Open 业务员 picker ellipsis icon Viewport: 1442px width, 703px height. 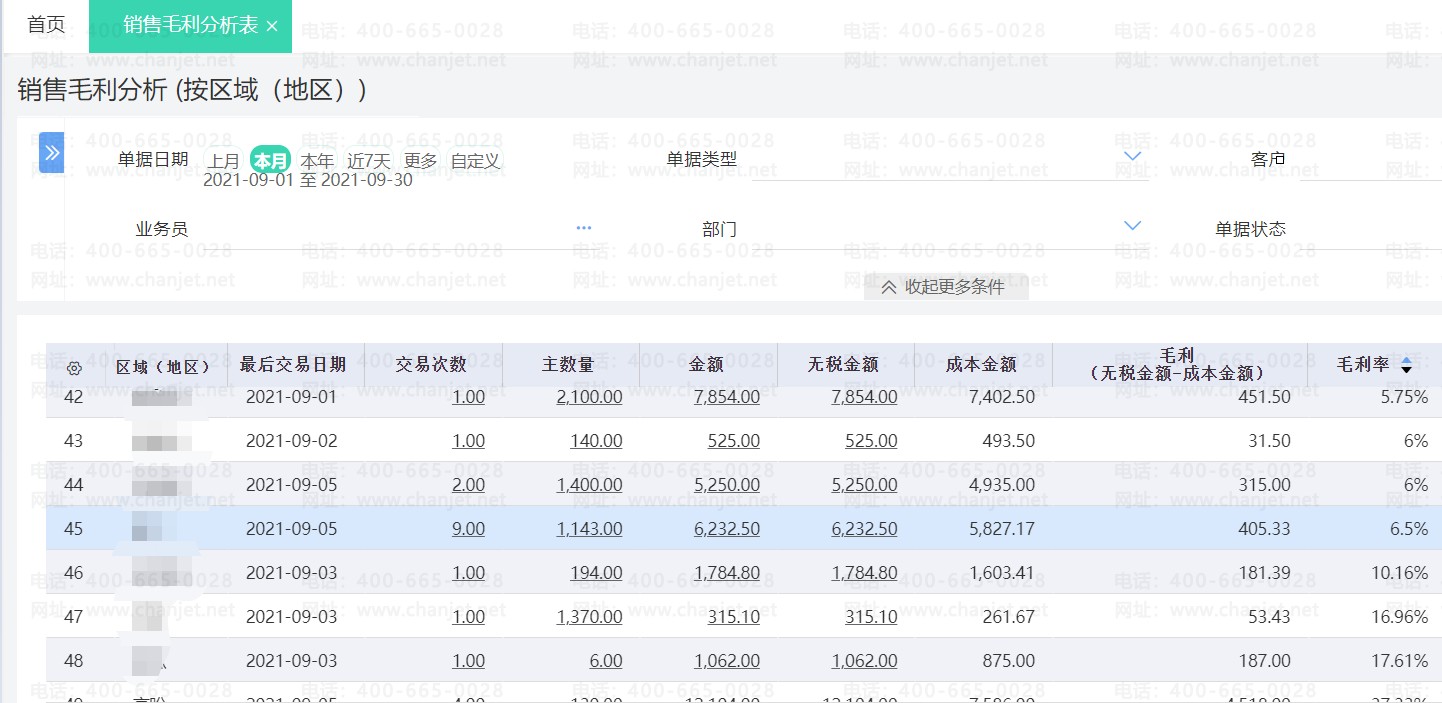(584, 228)
